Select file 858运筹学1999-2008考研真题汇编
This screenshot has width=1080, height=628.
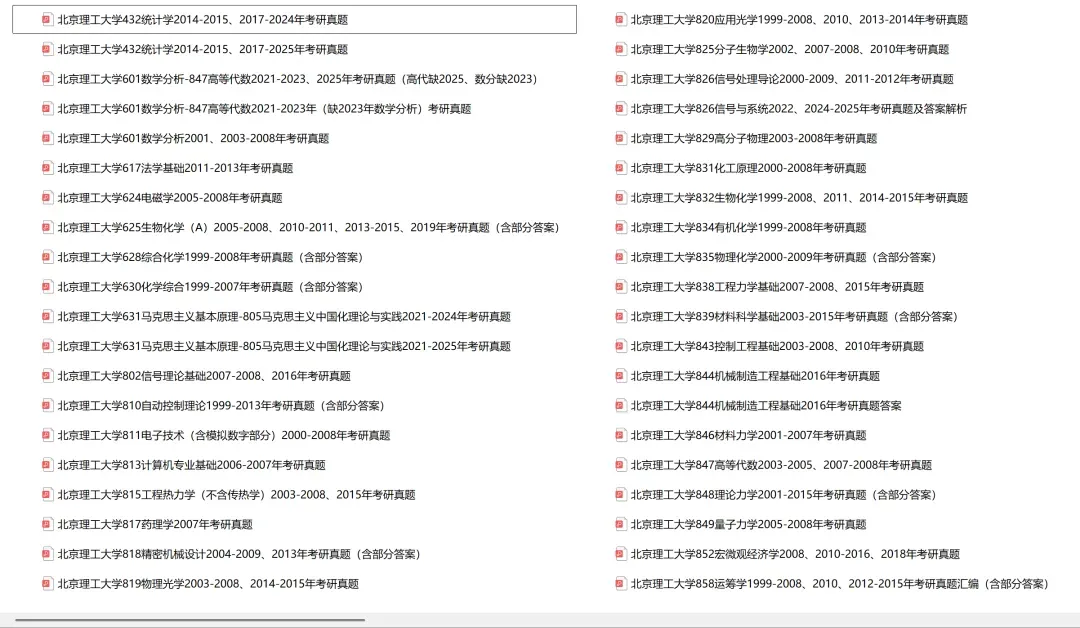[x=840, y=583]
